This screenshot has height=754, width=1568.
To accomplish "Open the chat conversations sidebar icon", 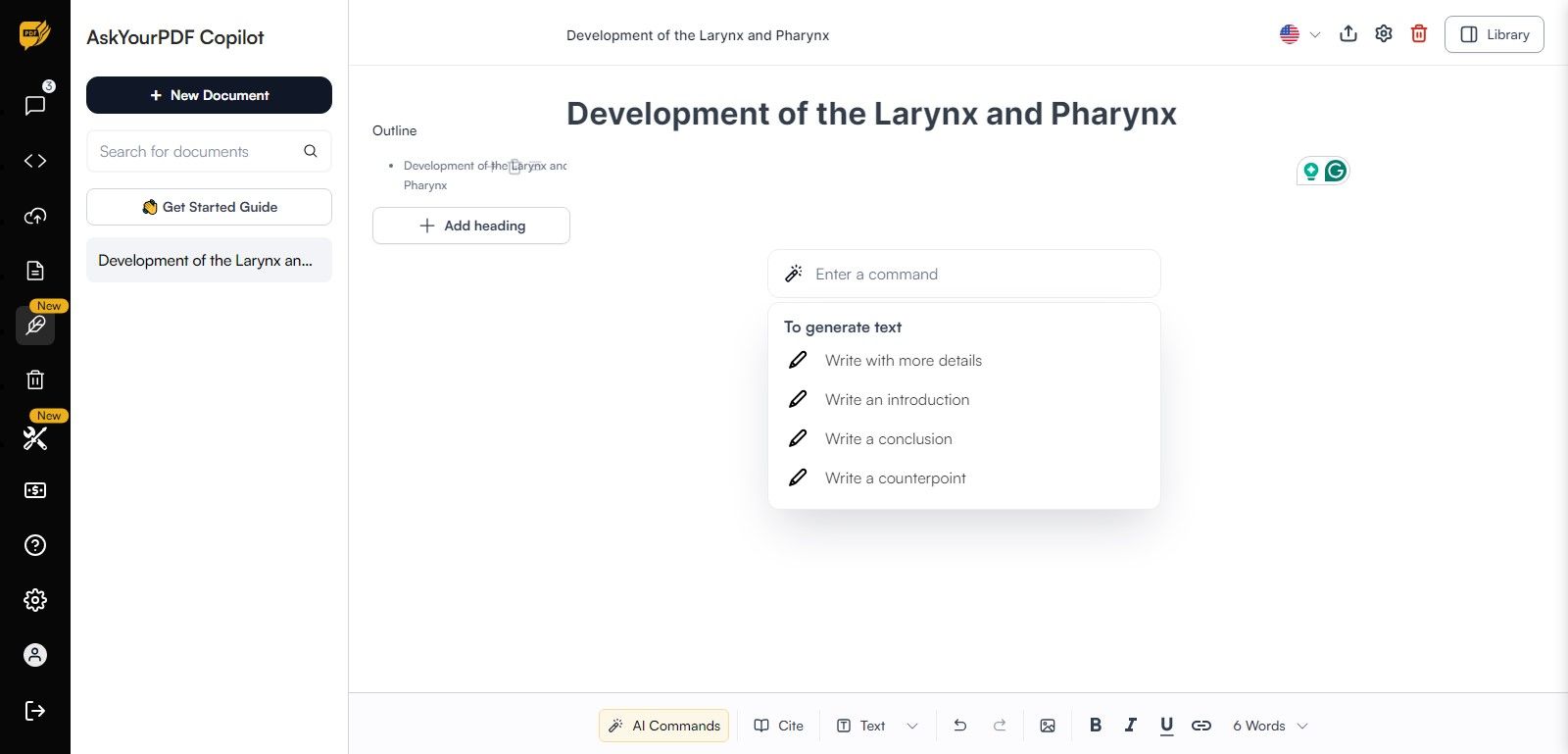I will pos(35,105).
